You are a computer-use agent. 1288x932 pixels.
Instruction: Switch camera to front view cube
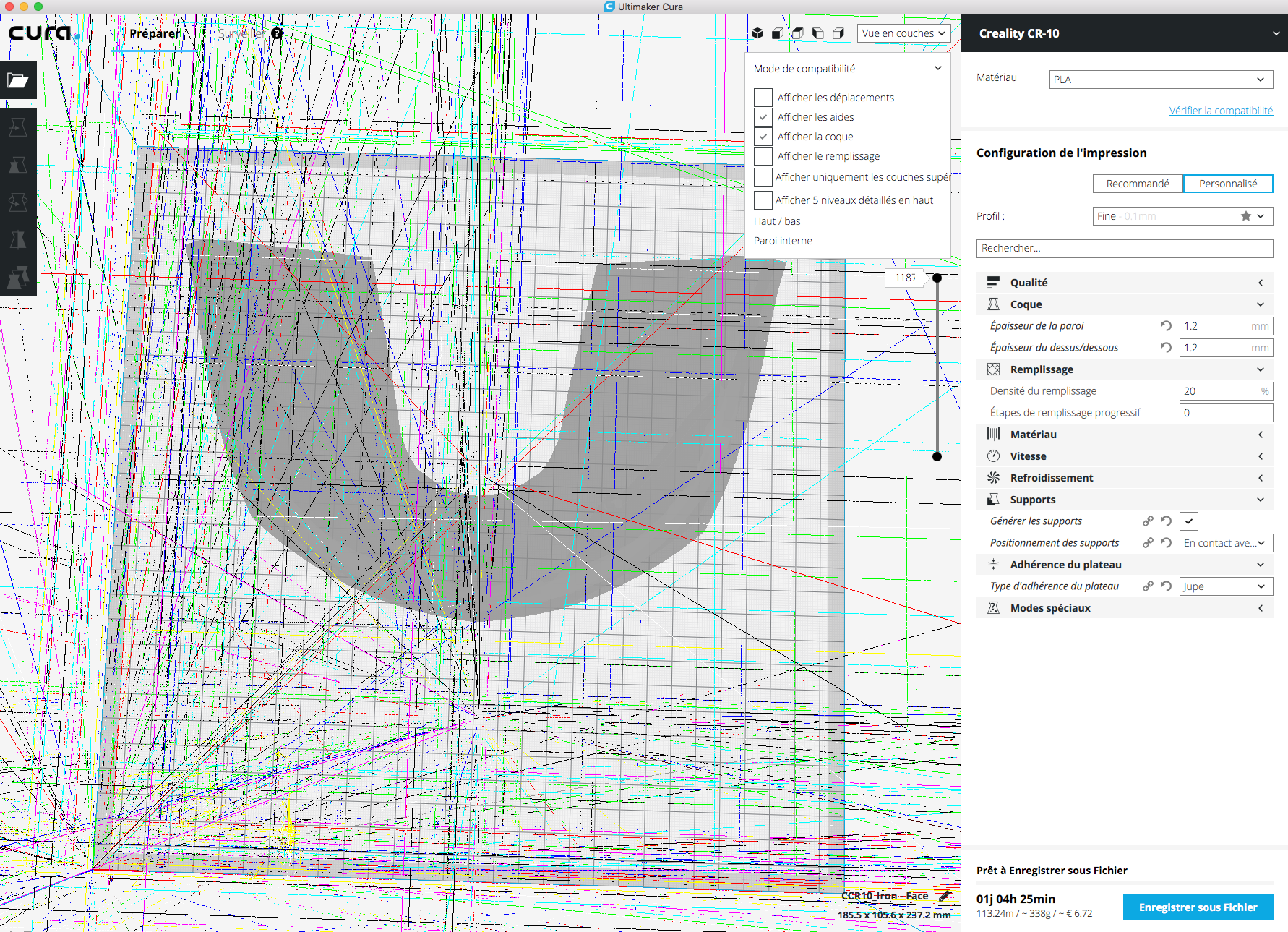(x=778, y=33)
